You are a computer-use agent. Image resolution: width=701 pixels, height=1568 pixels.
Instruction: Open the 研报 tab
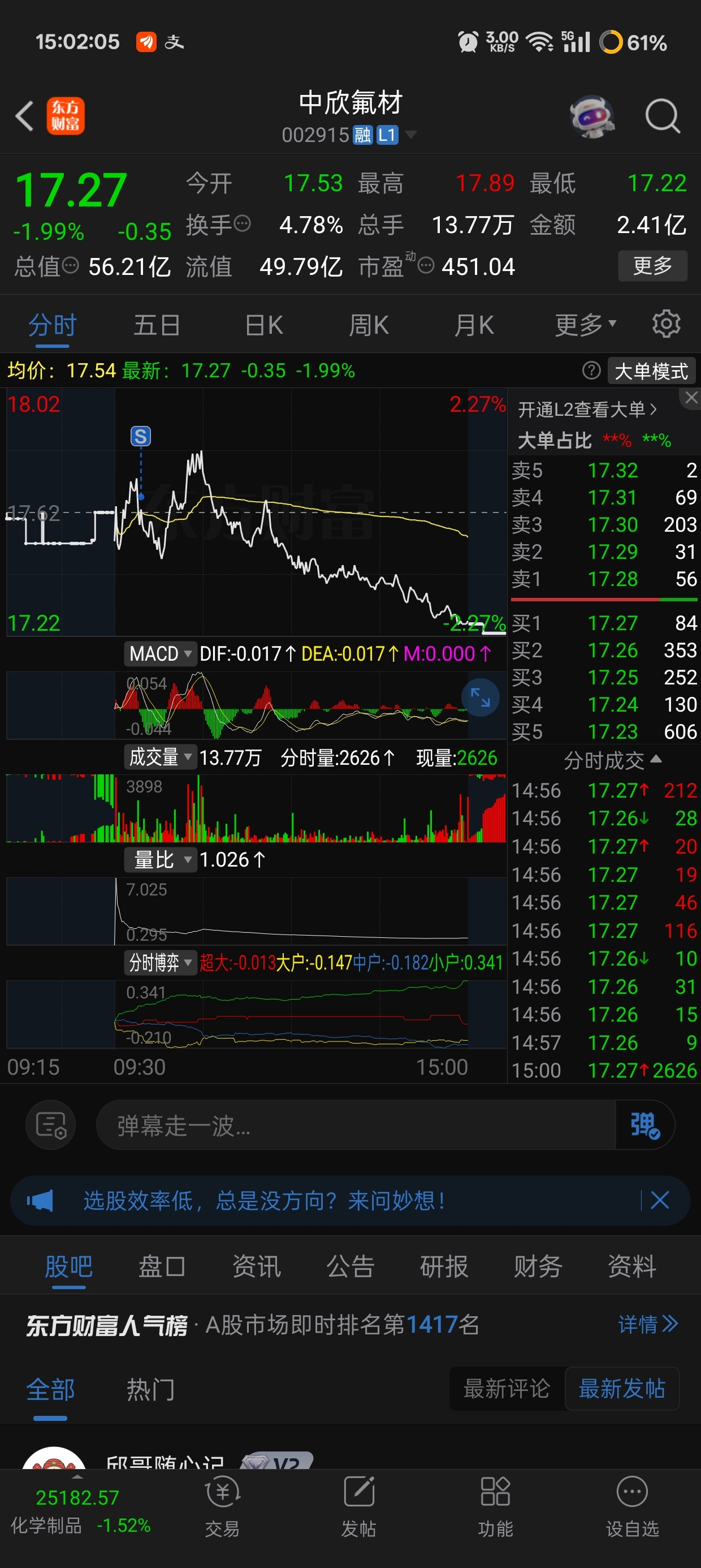[x=444, y=1267]
